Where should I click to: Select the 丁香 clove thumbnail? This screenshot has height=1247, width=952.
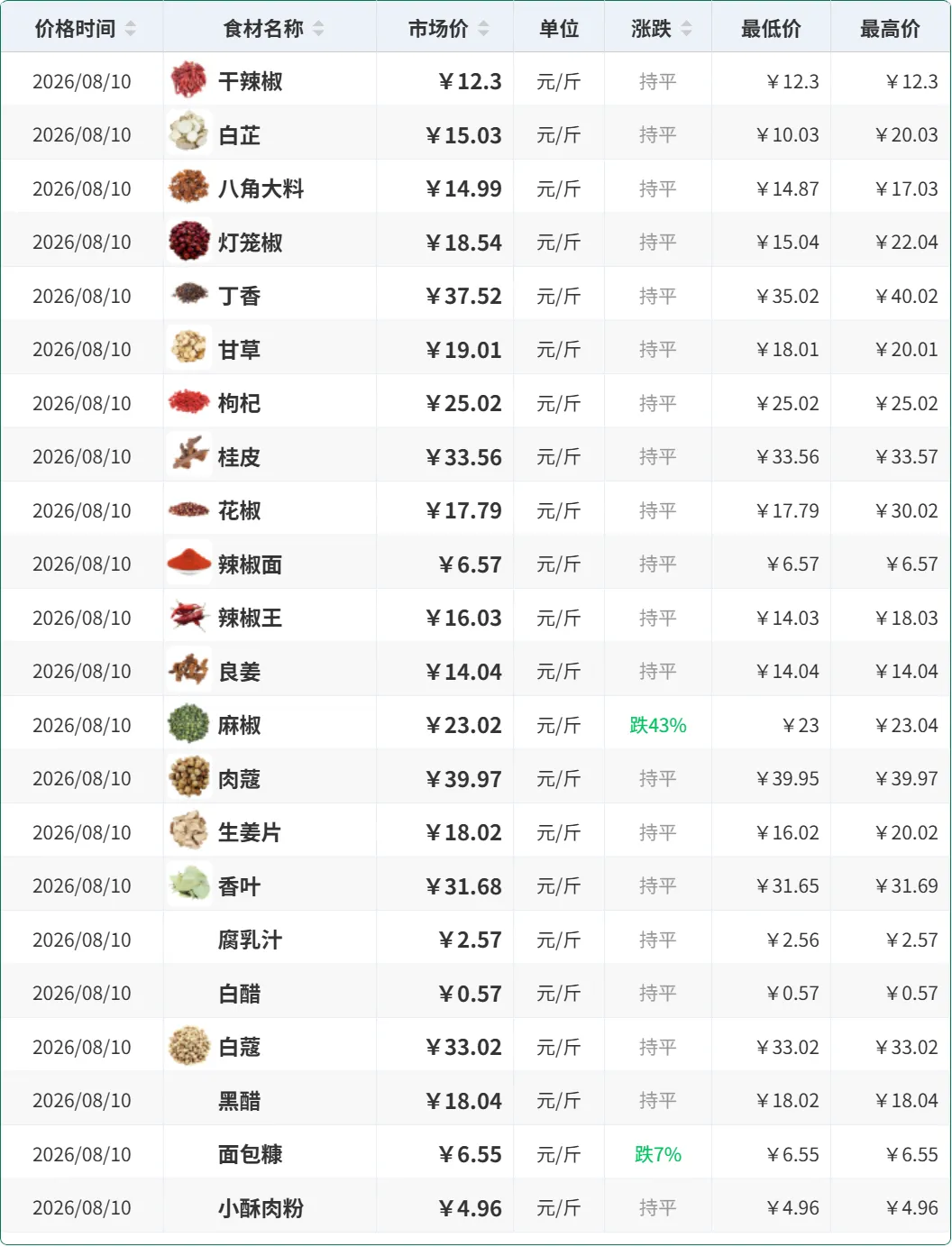point(189,296)
